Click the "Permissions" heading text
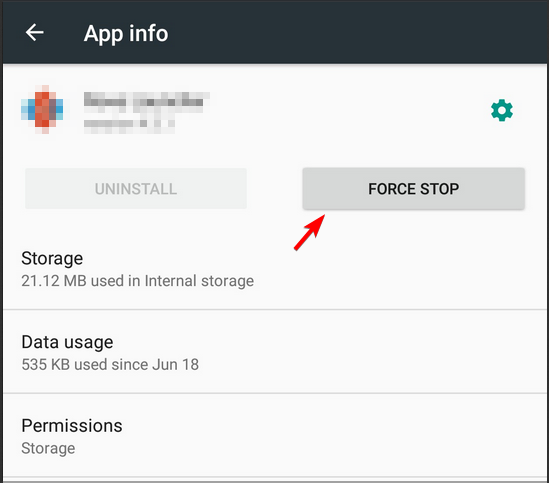Image resolution: width=549 pixels, height=483 pixels. (x=72, y=426)
